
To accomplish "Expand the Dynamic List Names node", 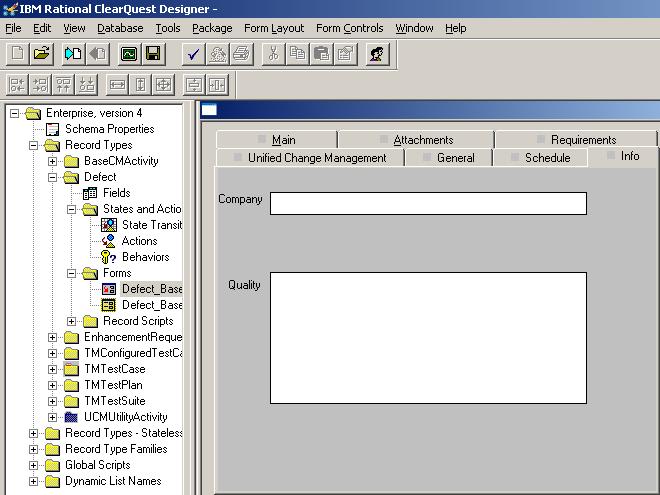I will (x=33, y=481).
